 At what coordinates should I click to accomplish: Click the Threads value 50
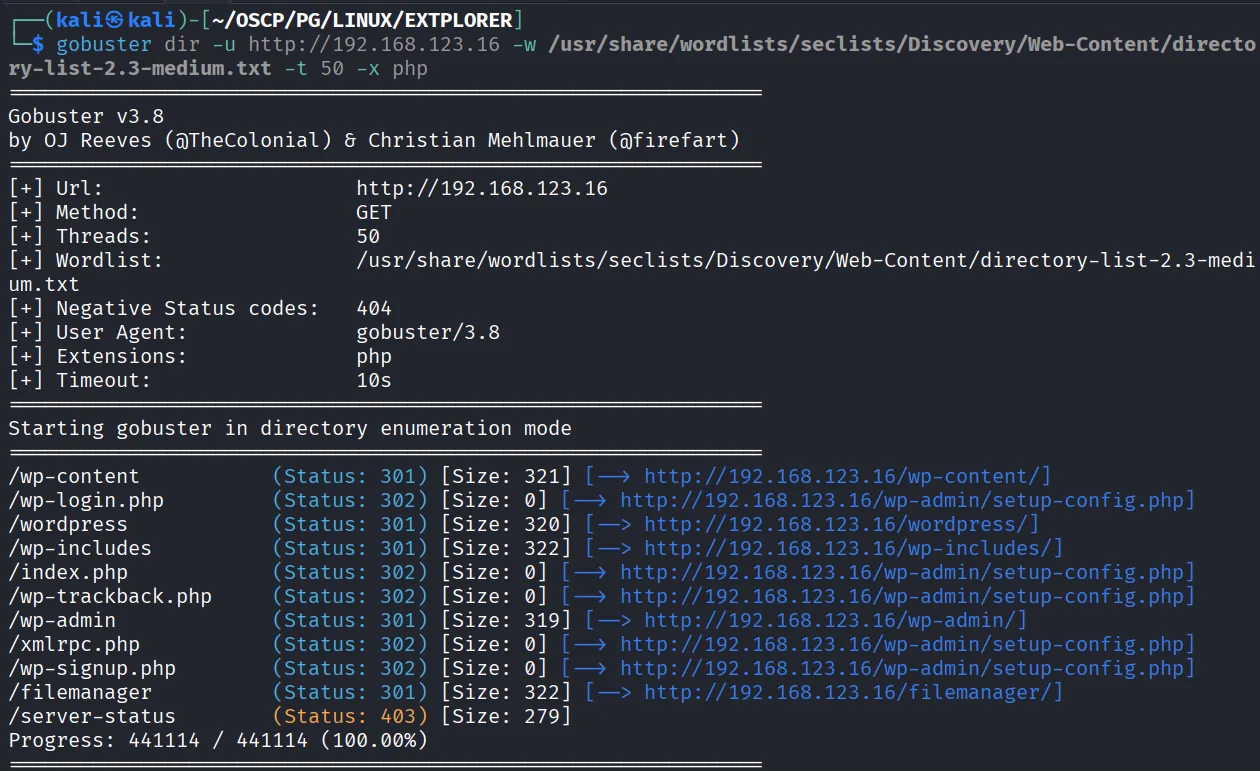coord(368,236)
